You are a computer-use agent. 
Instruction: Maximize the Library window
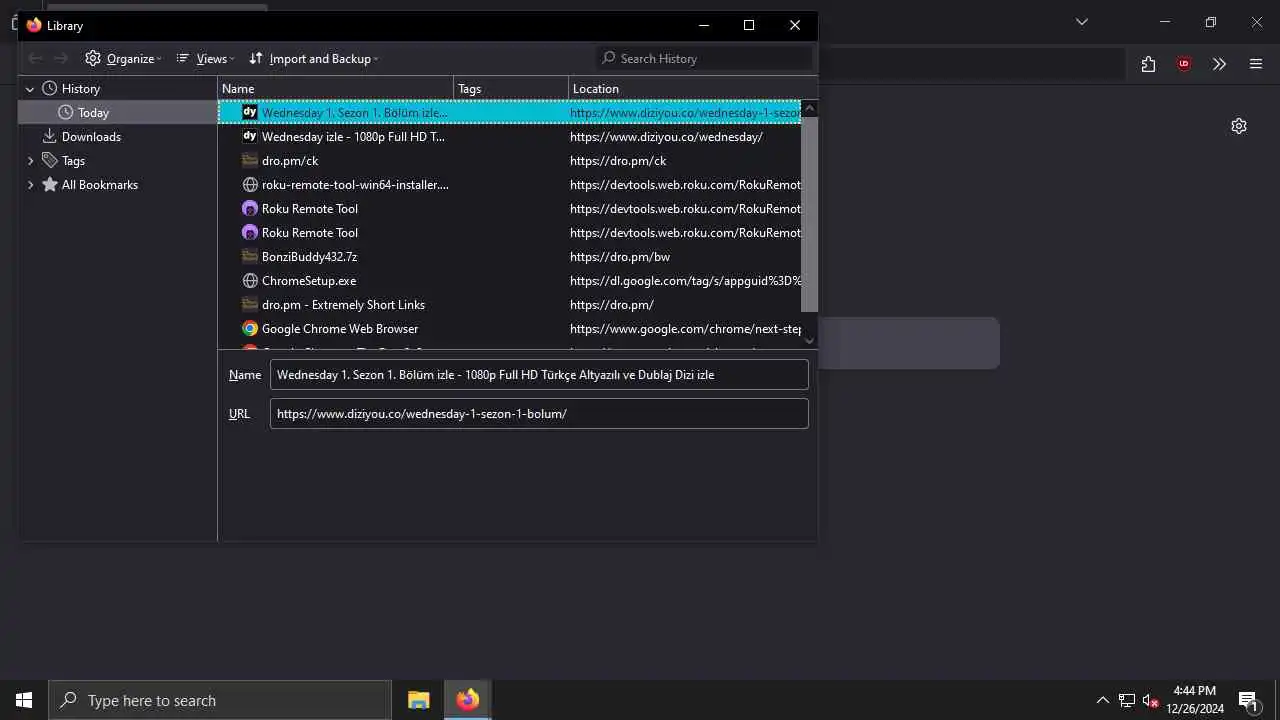pyautogui.click(x=749, y=25)
